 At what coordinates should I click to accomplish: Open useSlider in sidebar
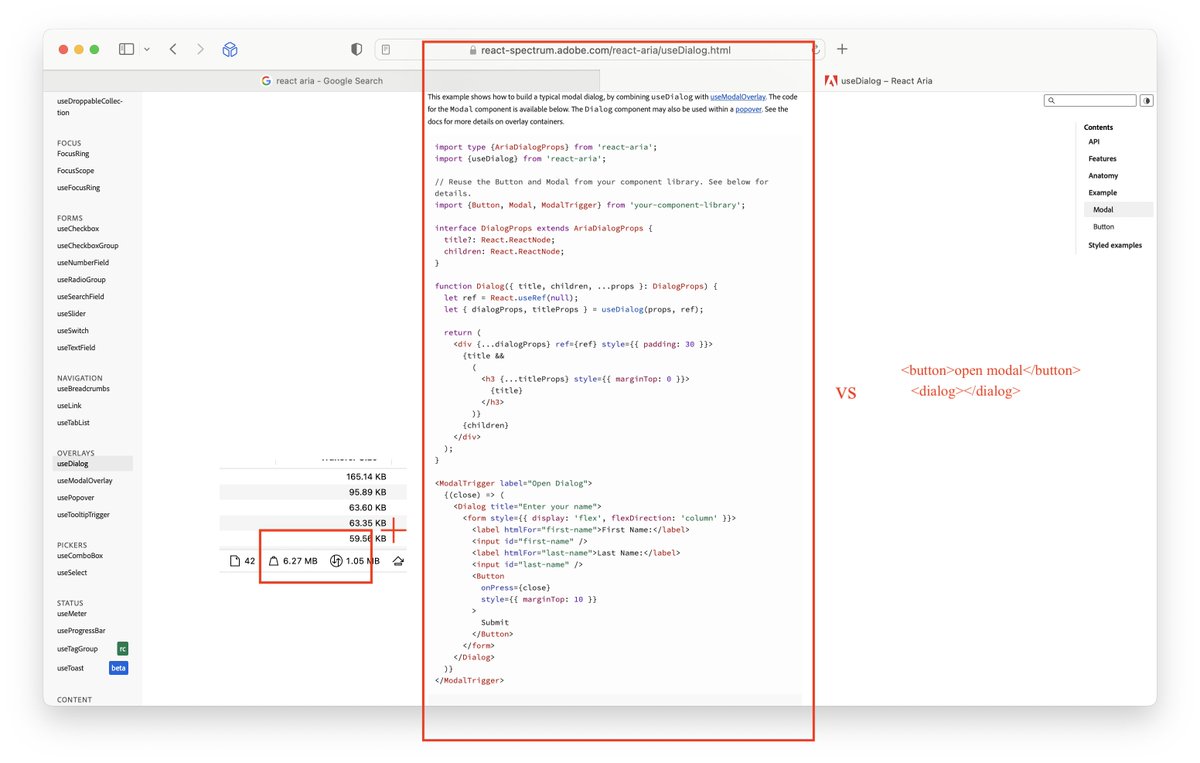coord(73,314)
